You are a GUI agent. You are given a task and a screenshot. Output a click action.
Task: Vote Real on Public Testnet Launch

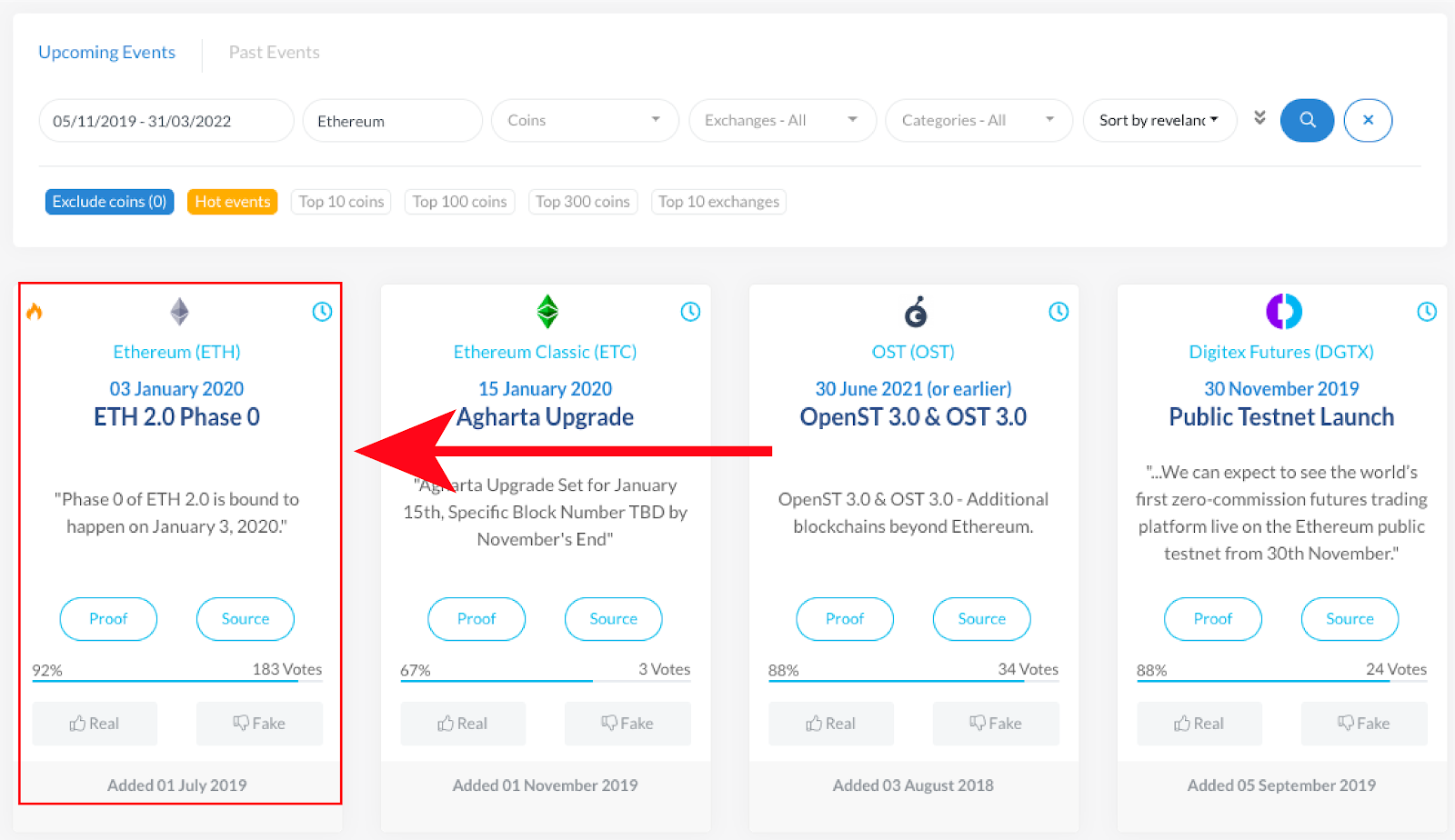click(1199, 724)
